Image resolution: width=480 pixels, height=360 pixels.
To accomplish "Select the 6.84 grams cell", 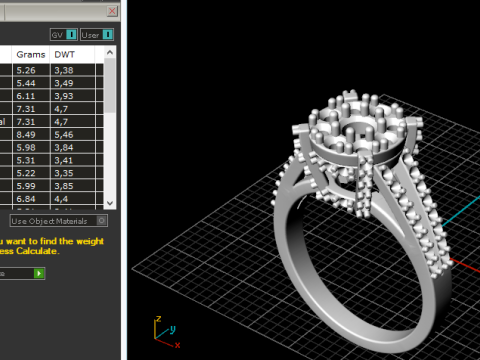I will (x=31, y=199).
